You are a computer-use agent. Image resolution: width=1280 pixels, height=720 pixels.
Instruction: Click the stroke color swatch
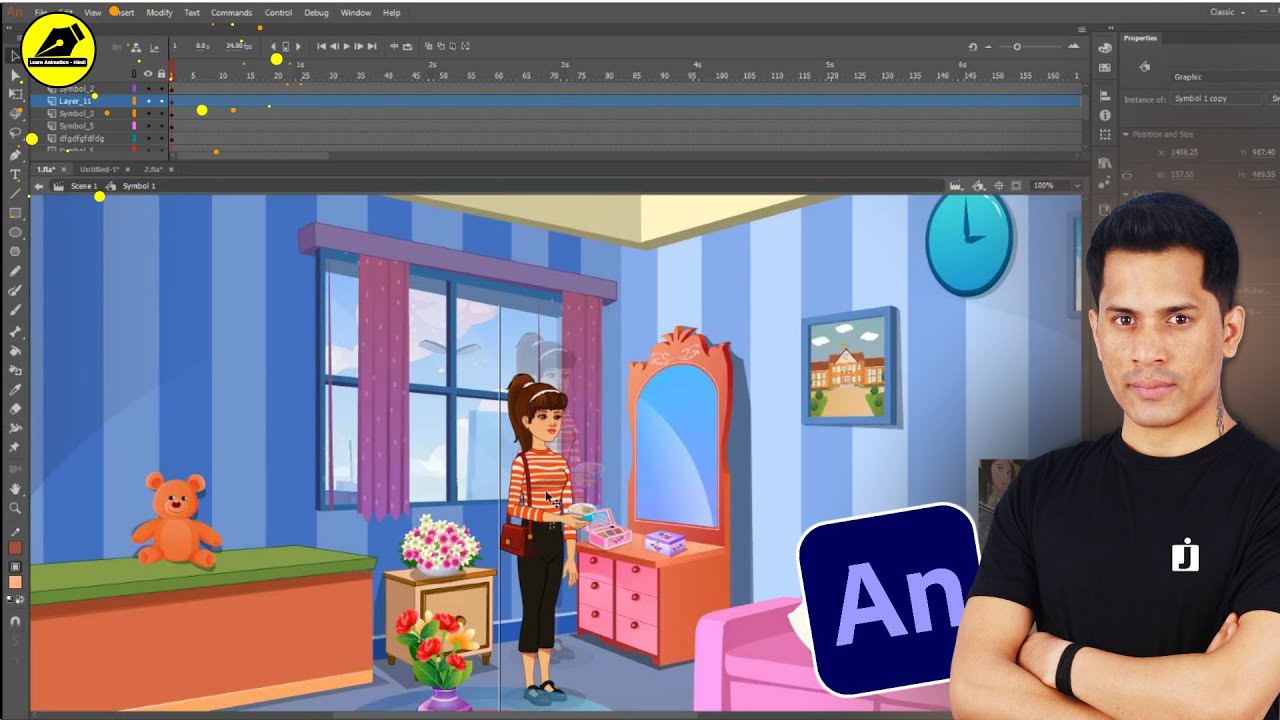[15, 548]
